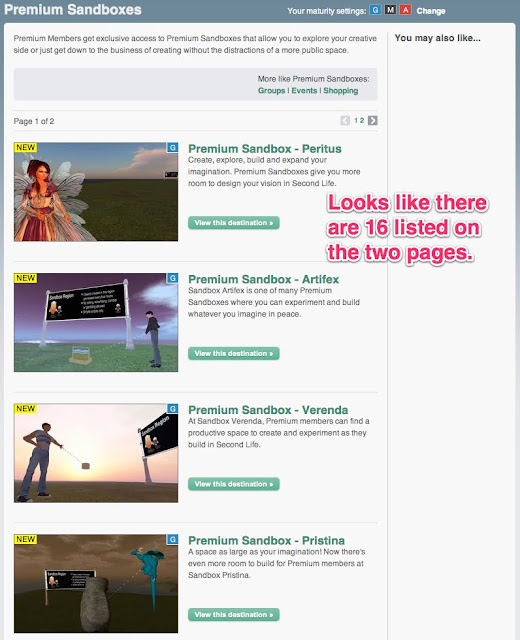Open Premium Sandbox - Artifex title link
Image resolution: width=520 pixels, height=640 pixels.
coord(263,279)
